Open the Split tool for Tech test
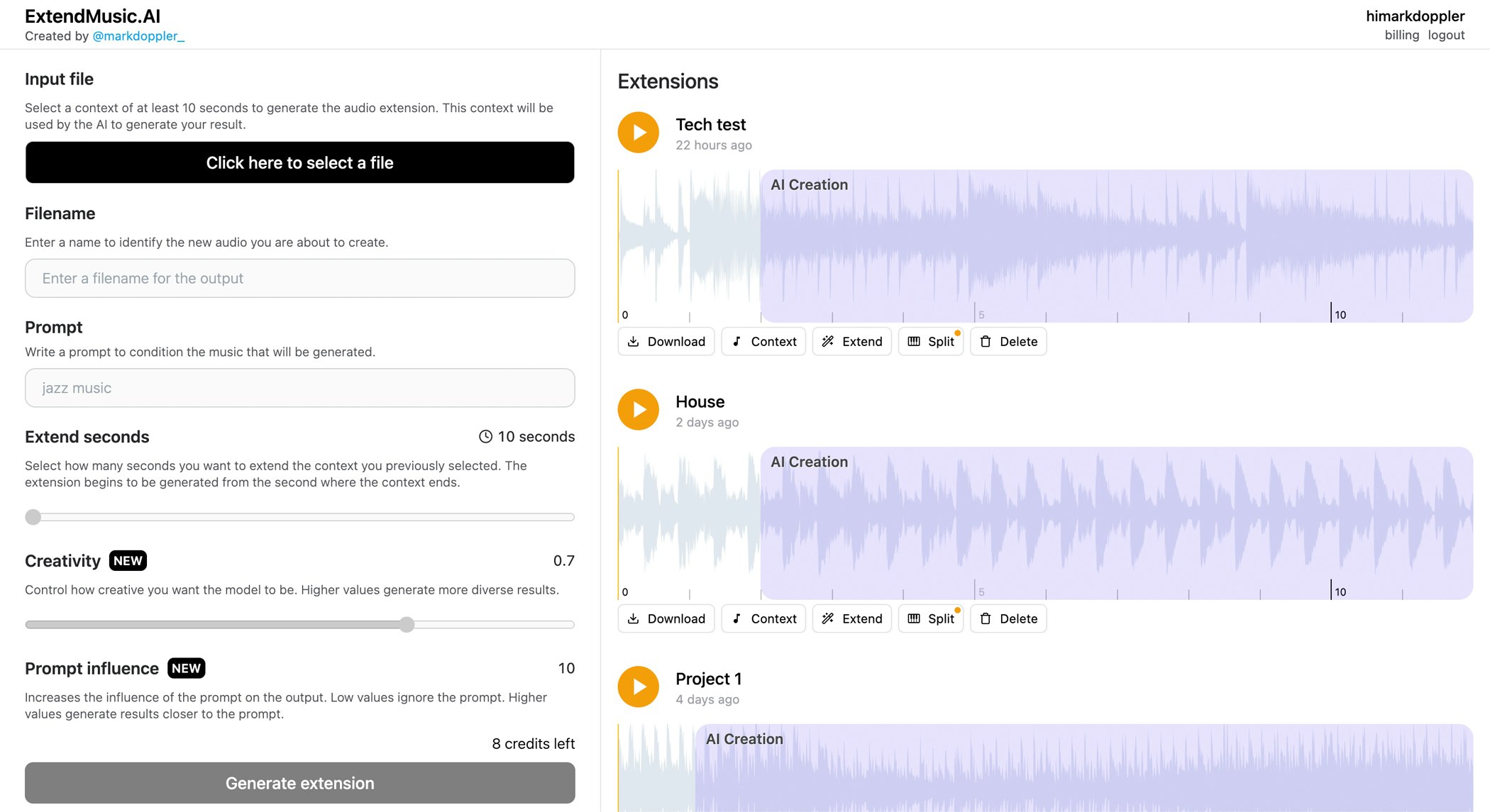Viewport: 1490px width, 812px height. pos(914,341)
